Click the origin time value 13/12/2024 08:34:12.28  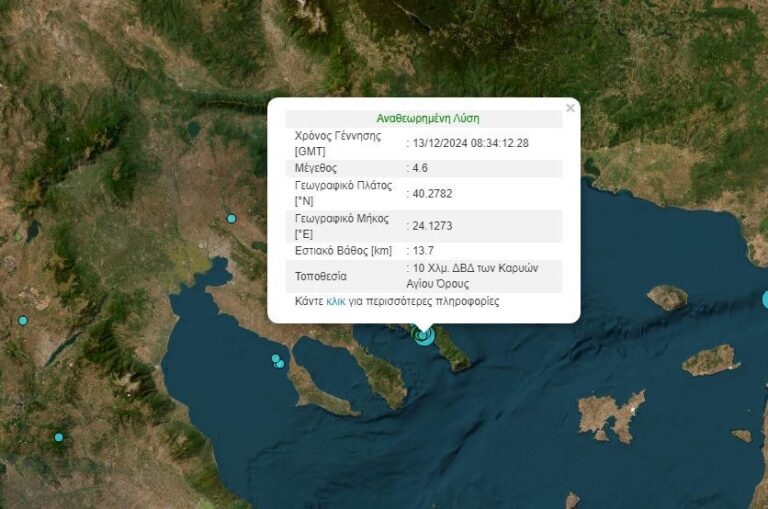470,143
